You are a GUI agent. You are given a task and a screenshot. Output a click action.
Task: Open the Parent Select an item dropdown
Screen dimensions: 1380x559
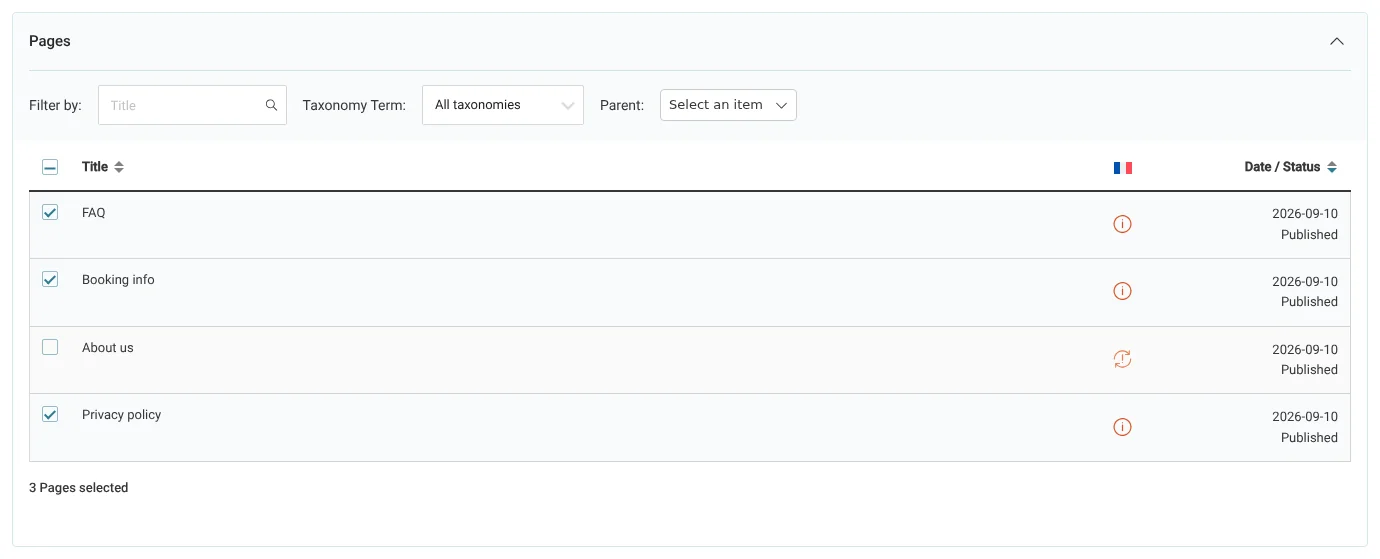click(x=728, y=105)
